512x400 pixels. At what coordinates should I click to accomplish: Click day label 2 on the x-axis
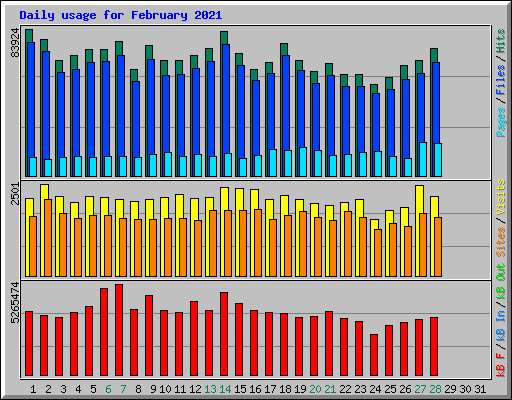(48, 389)
